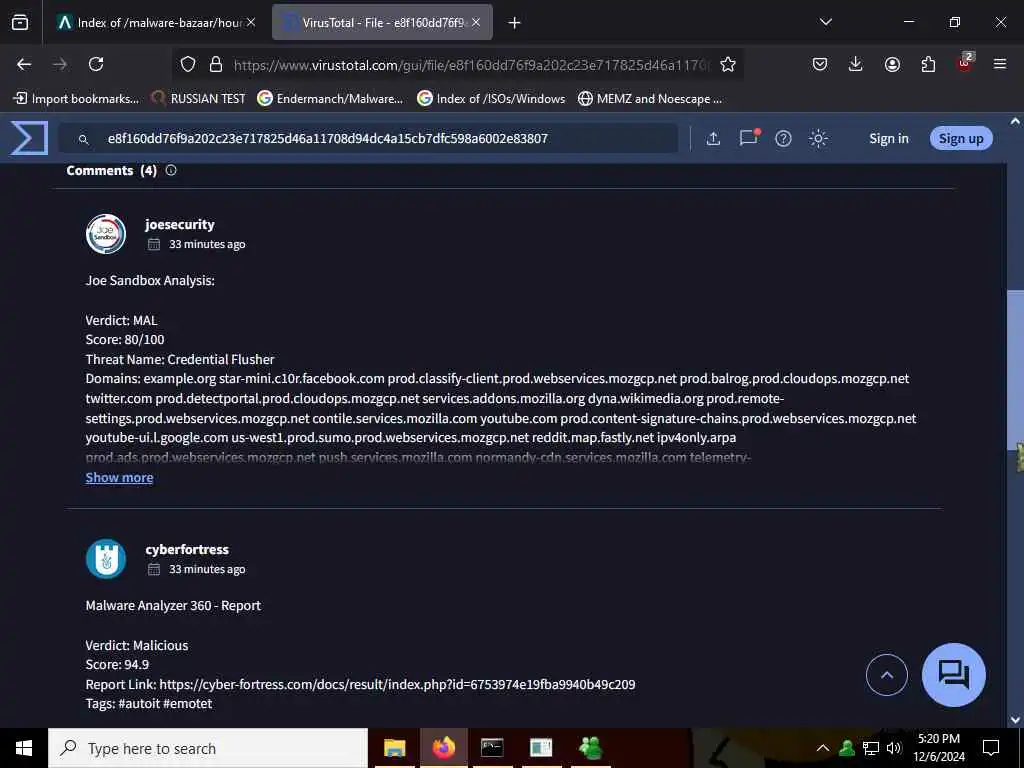Expand Joe Sandbox comment with Show more
This screenshot has width=1024, height=768.
(120, 477)
